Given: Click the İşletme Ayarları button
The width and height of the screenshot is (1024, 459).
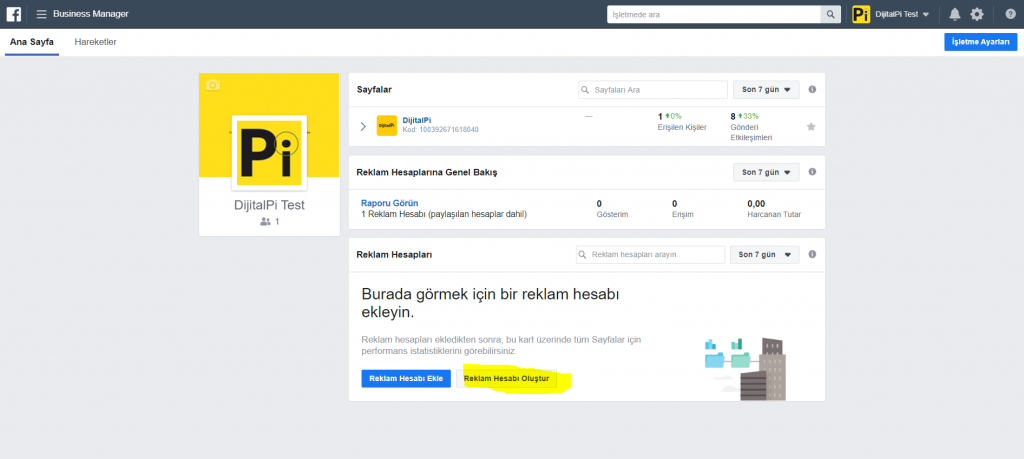Looking at the screenshot, I should 981,42.
